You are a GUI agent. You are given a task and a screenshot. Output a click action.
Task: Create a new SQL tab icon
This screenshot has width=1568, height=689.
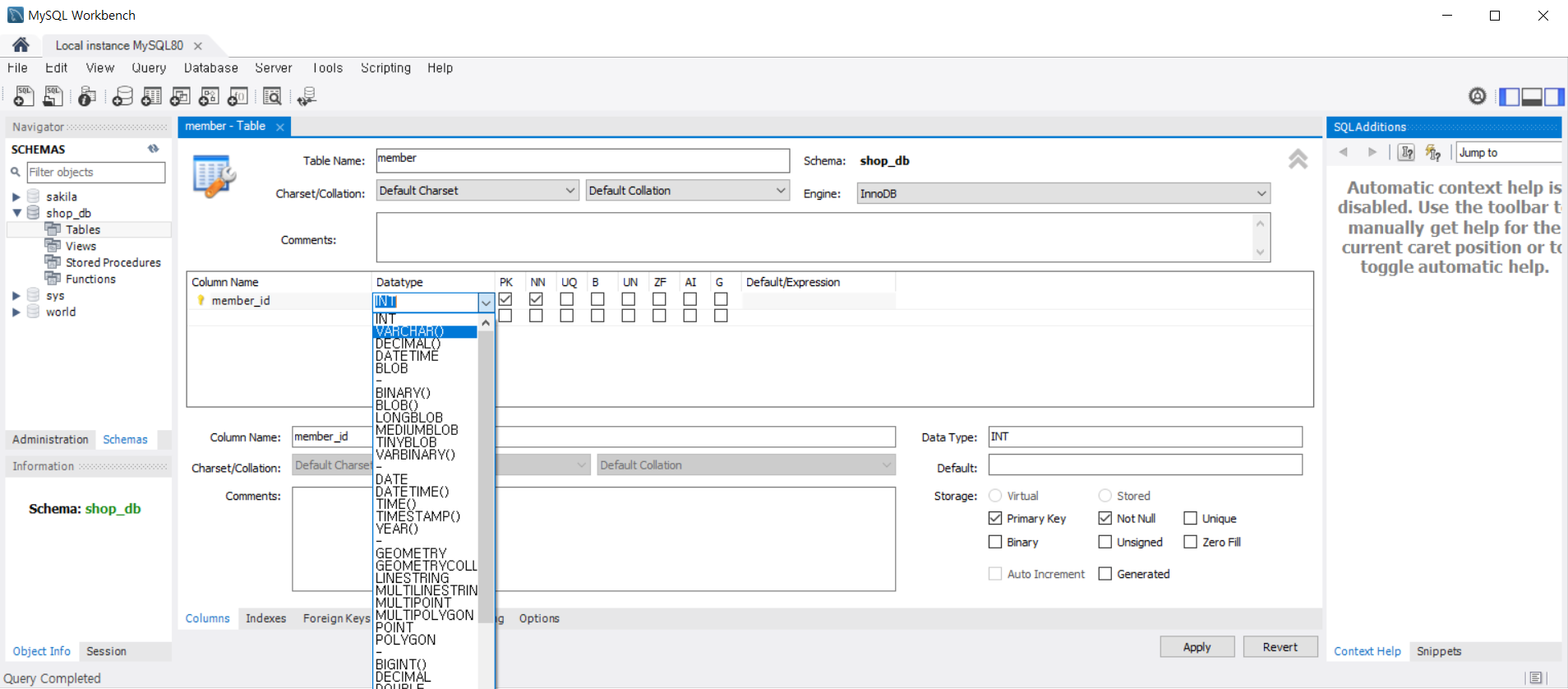click(x=24, y=96)
